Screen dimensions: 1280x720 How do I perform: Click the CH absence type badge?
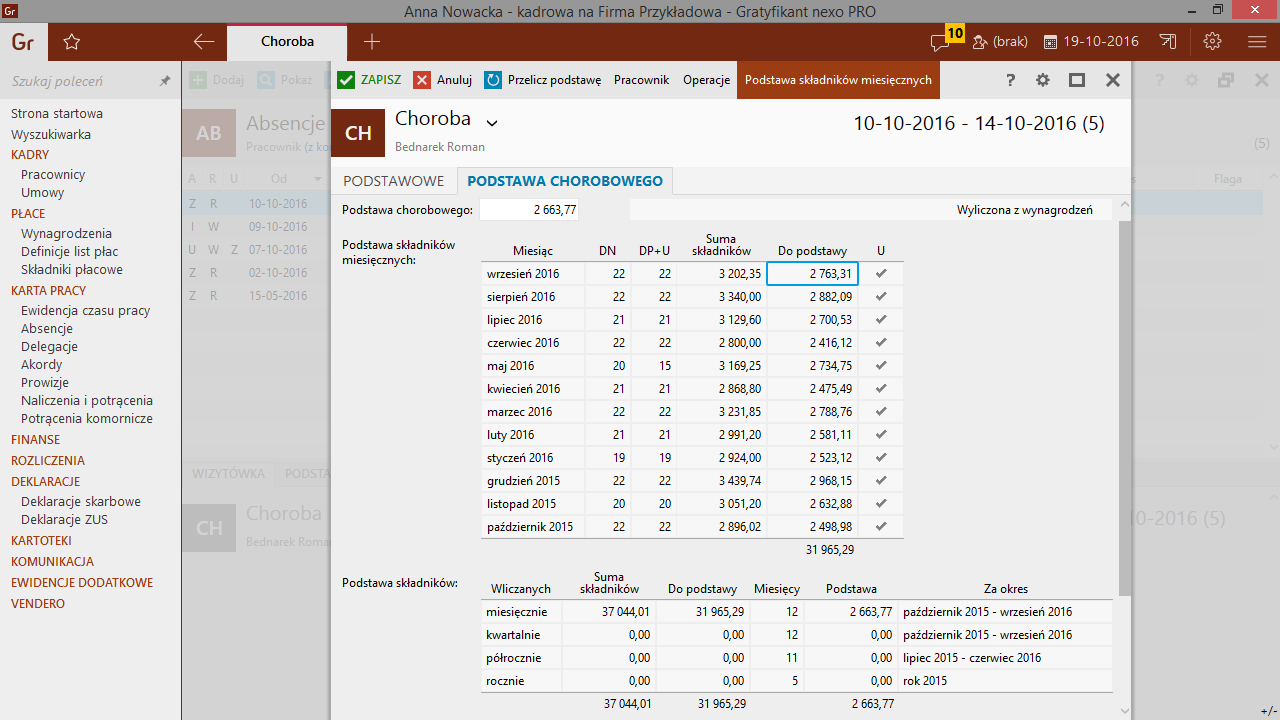coord(358,133)
